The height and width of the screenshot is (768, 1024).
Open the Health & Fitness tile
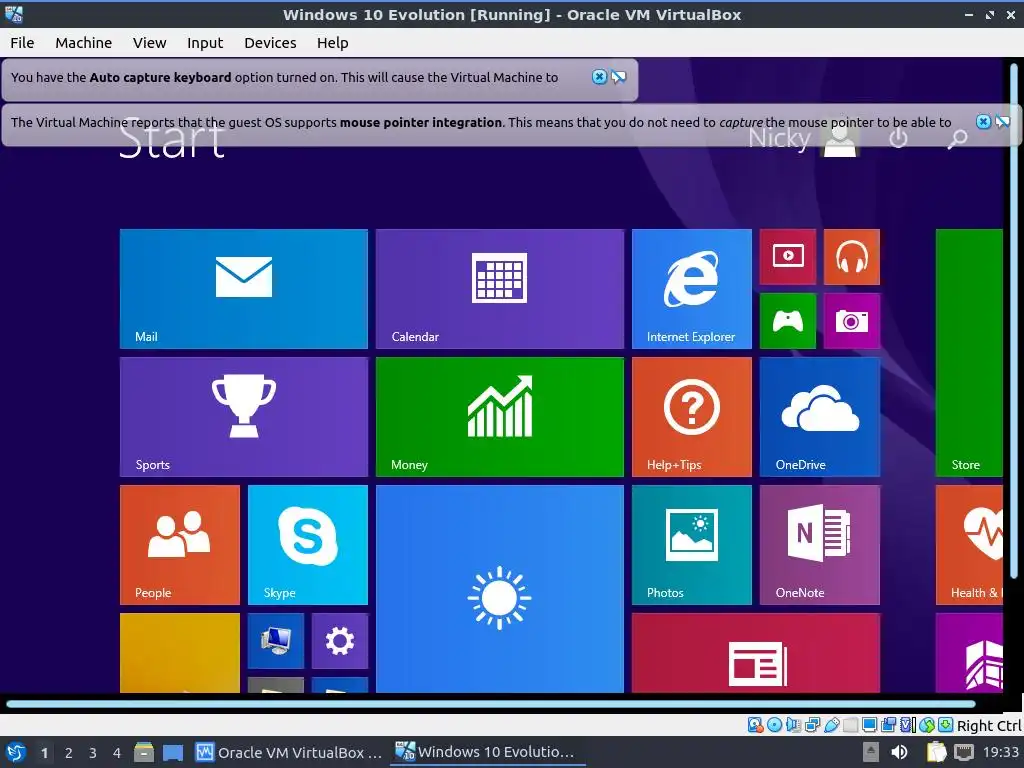969,545
